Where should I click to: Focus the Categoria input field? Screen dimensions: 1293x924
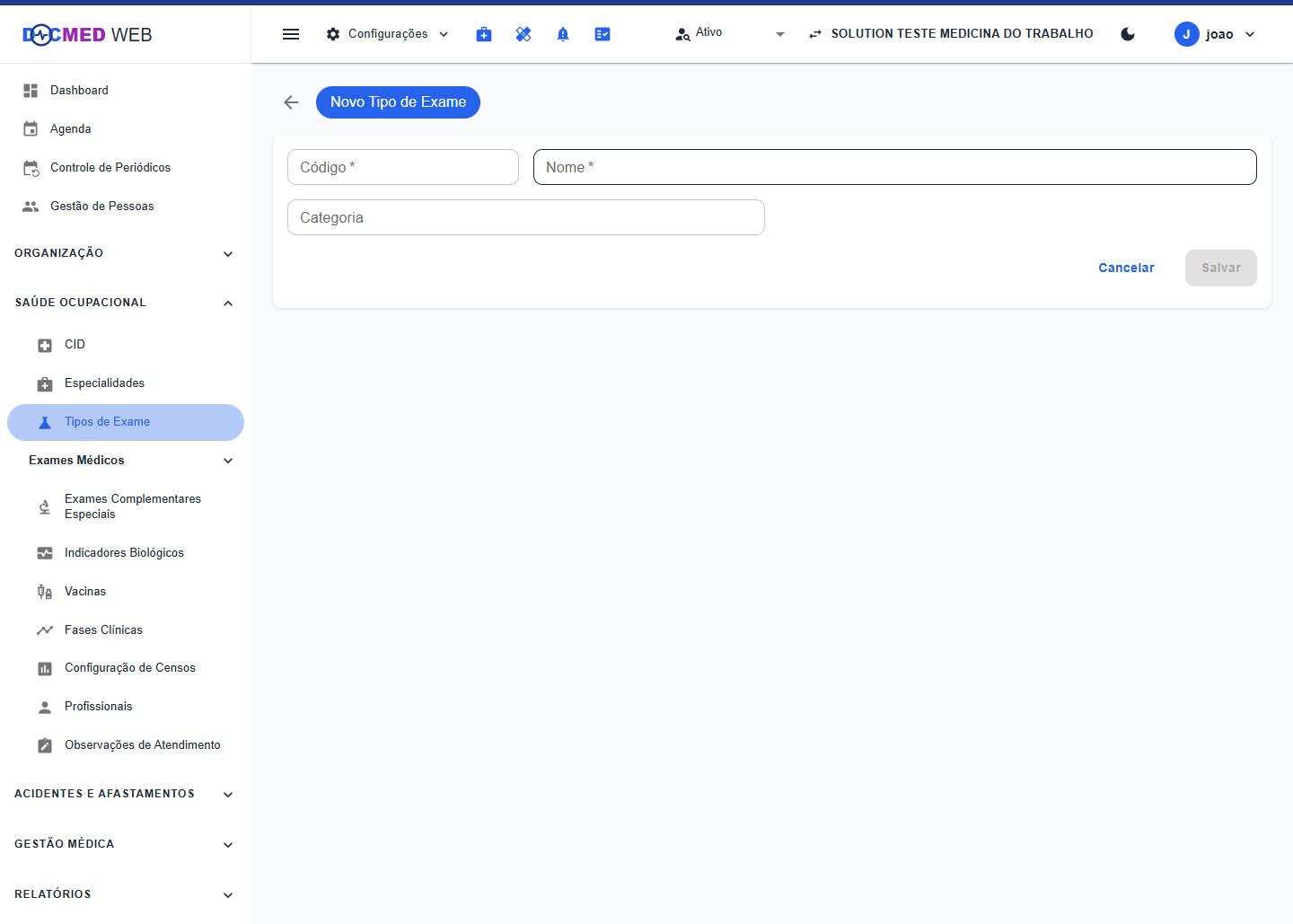pos(526,217)
